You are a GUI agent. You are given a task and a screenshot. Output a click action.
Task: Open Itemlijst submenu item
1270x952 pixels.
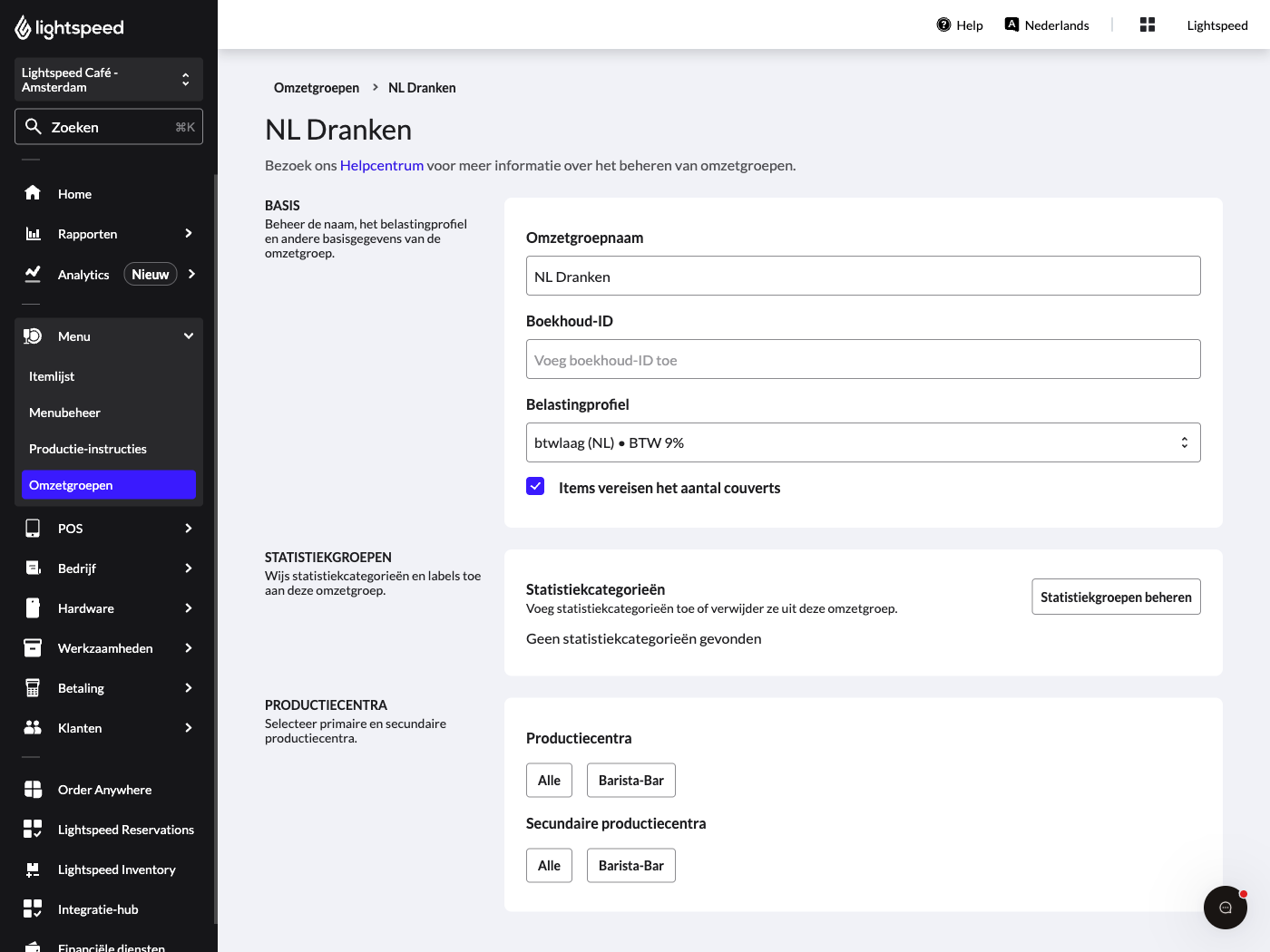pyautogui.click(x=109, y=376)
